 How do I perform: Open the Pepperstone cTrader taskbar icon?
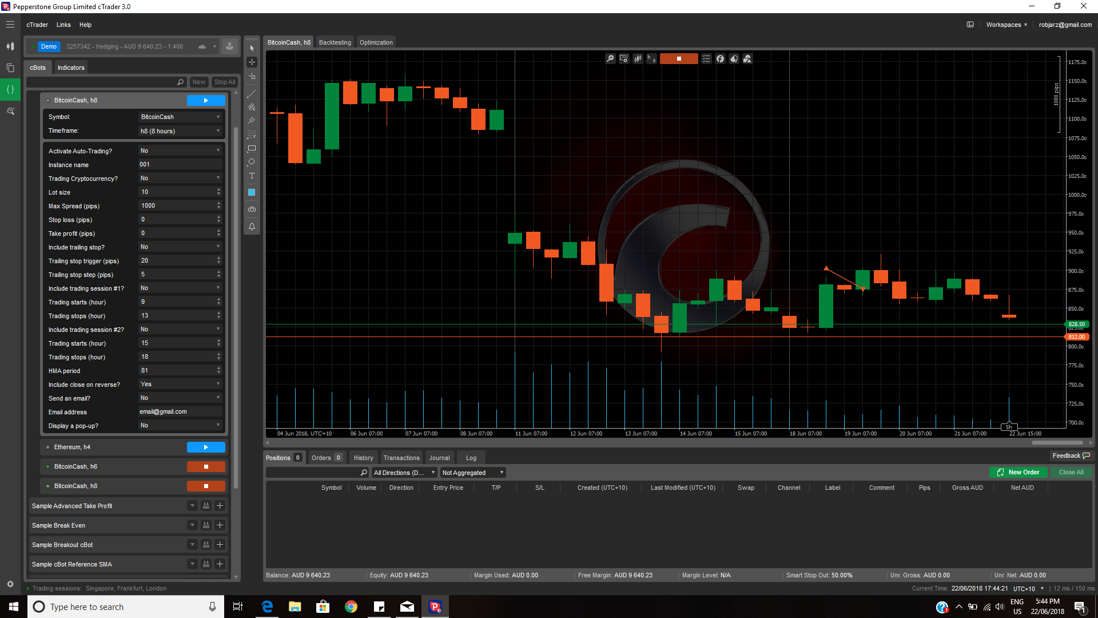(435, 607)
